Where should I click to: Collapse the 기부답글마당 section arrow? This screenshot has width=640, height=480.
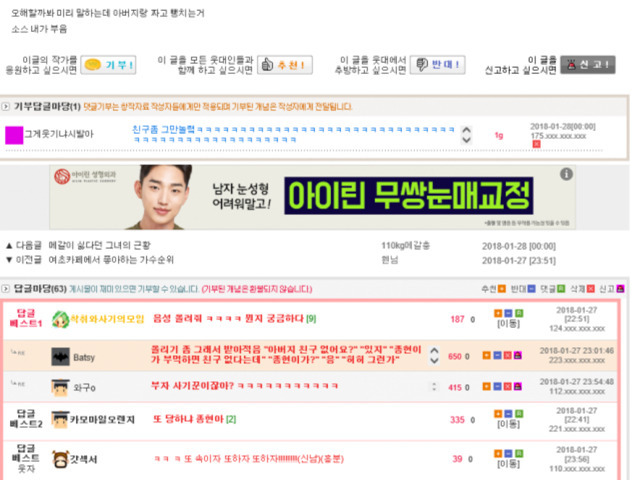[x=6, y=107]
